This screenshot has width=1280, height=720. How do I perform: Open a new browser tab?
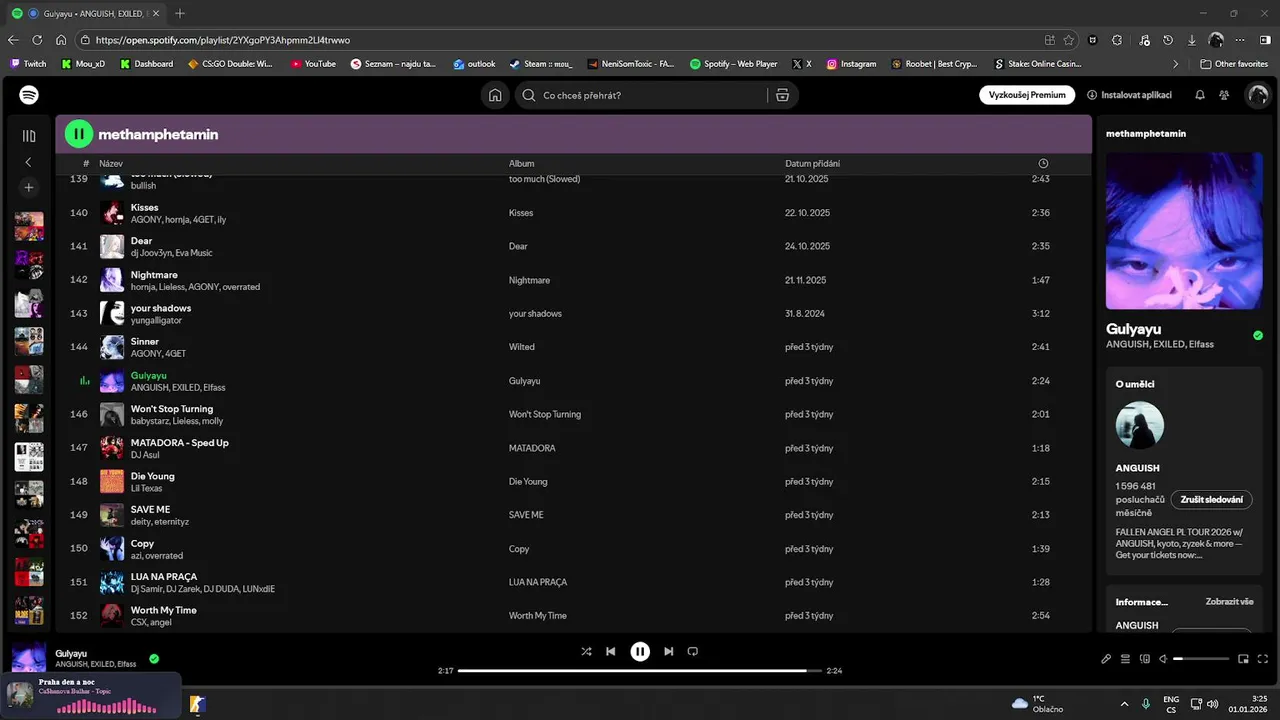[x=180, y=13]
